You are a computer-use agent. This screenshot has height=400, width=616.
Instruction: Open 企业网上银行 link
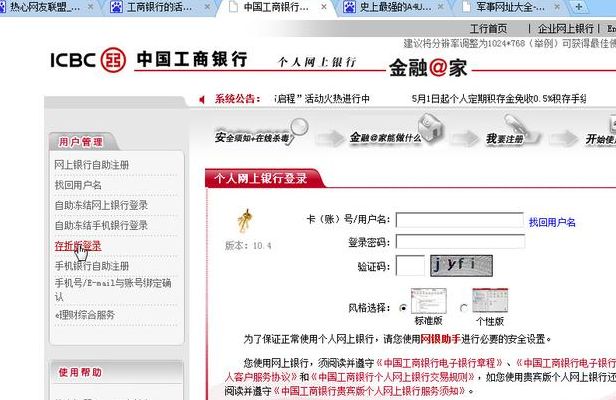(x=566, y=29)
